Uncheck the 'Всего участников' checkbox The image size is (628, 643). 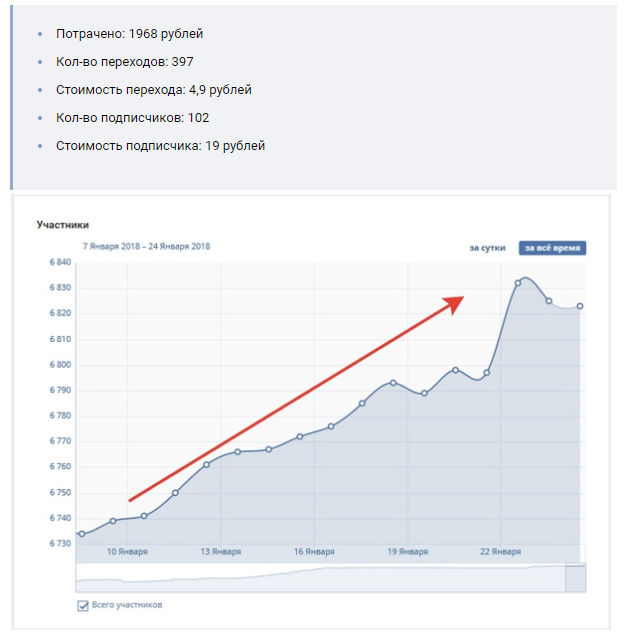coord(83,605)
